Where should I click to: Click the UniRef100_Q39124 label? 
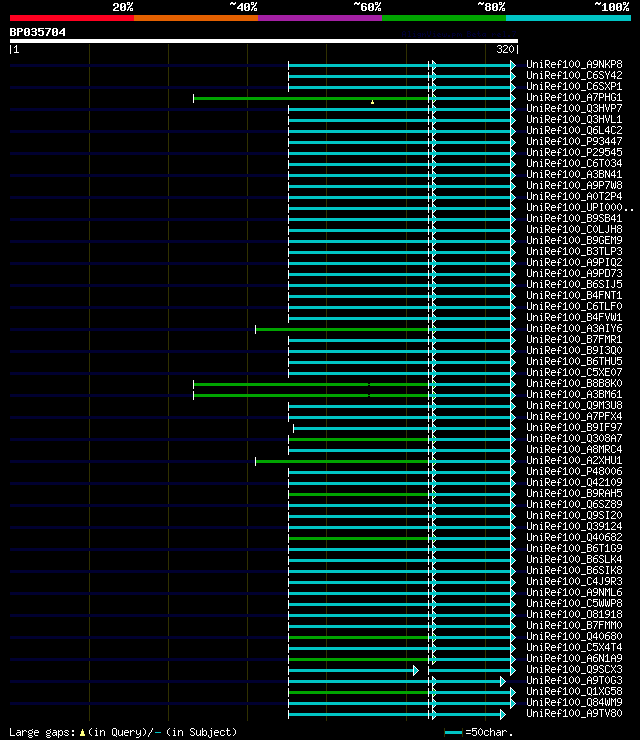(x=574, y=526)
